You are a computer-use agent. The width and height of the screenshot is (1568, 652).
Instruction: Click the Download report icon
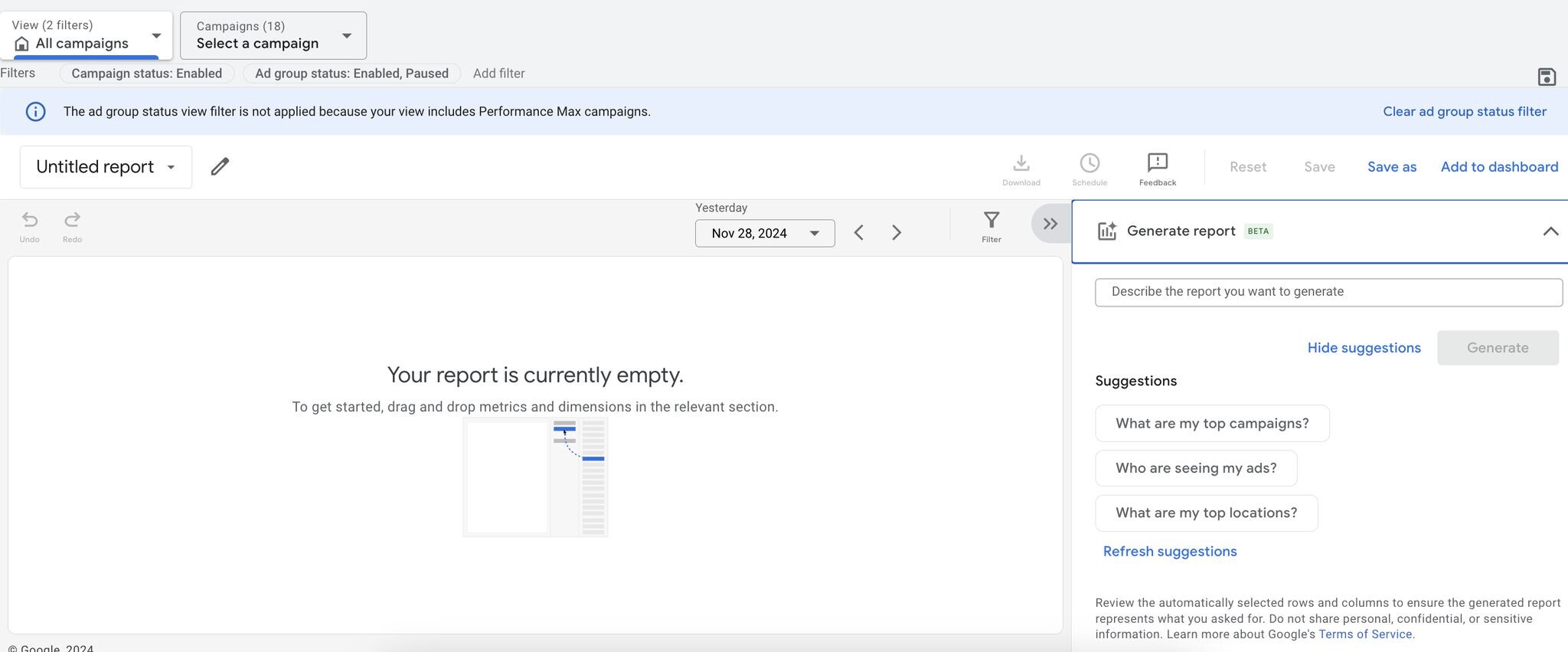pyautogui.click(x=1021, y=170)
